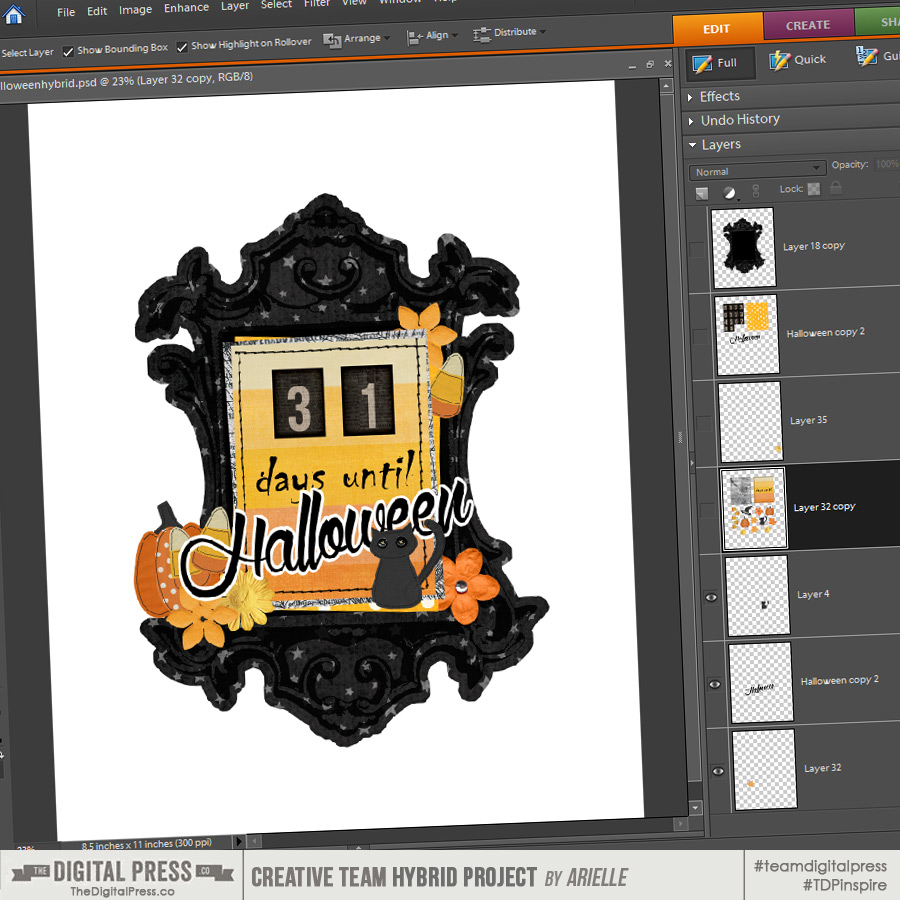Expand the Effects panel
This screenshot has height=900, width=900.
click(719, 96)
